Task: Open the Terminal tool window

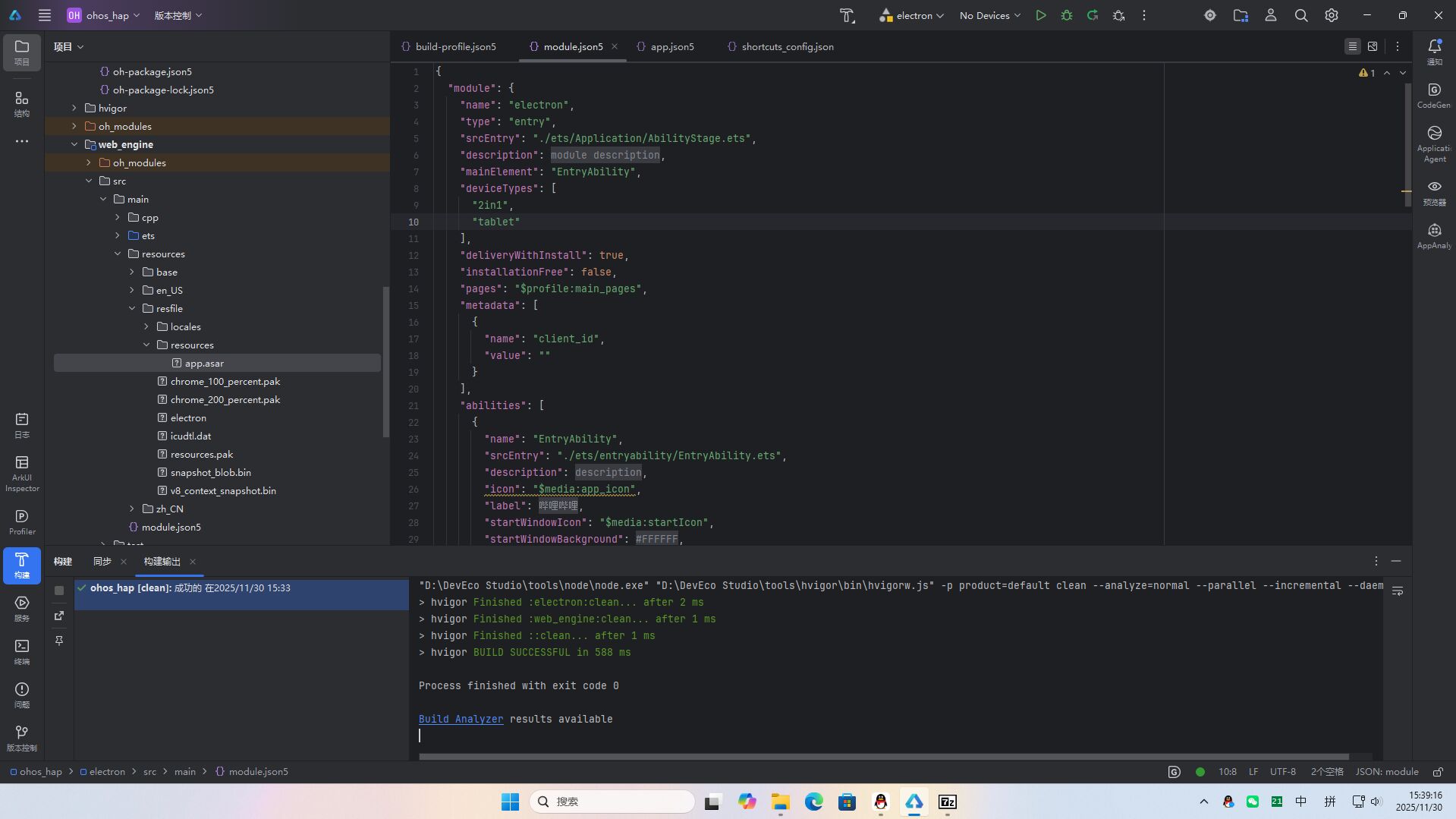Action: tap(22, 651)
